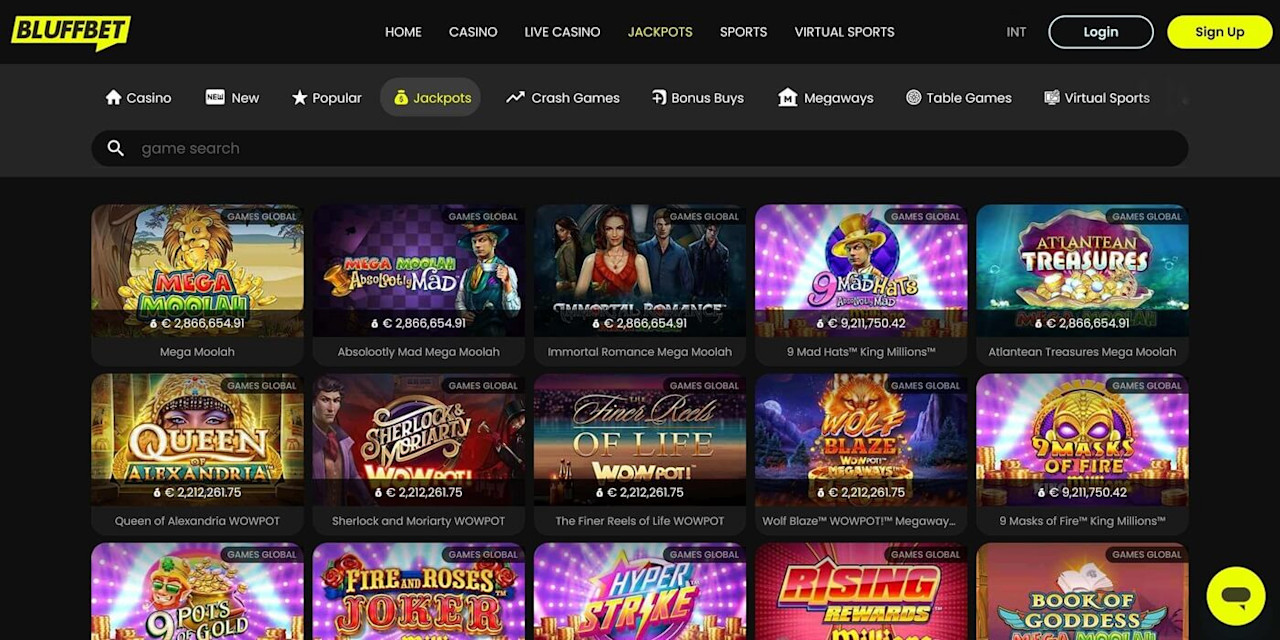
Task: Click the BluffBet logo
Action: click(71, 32)
